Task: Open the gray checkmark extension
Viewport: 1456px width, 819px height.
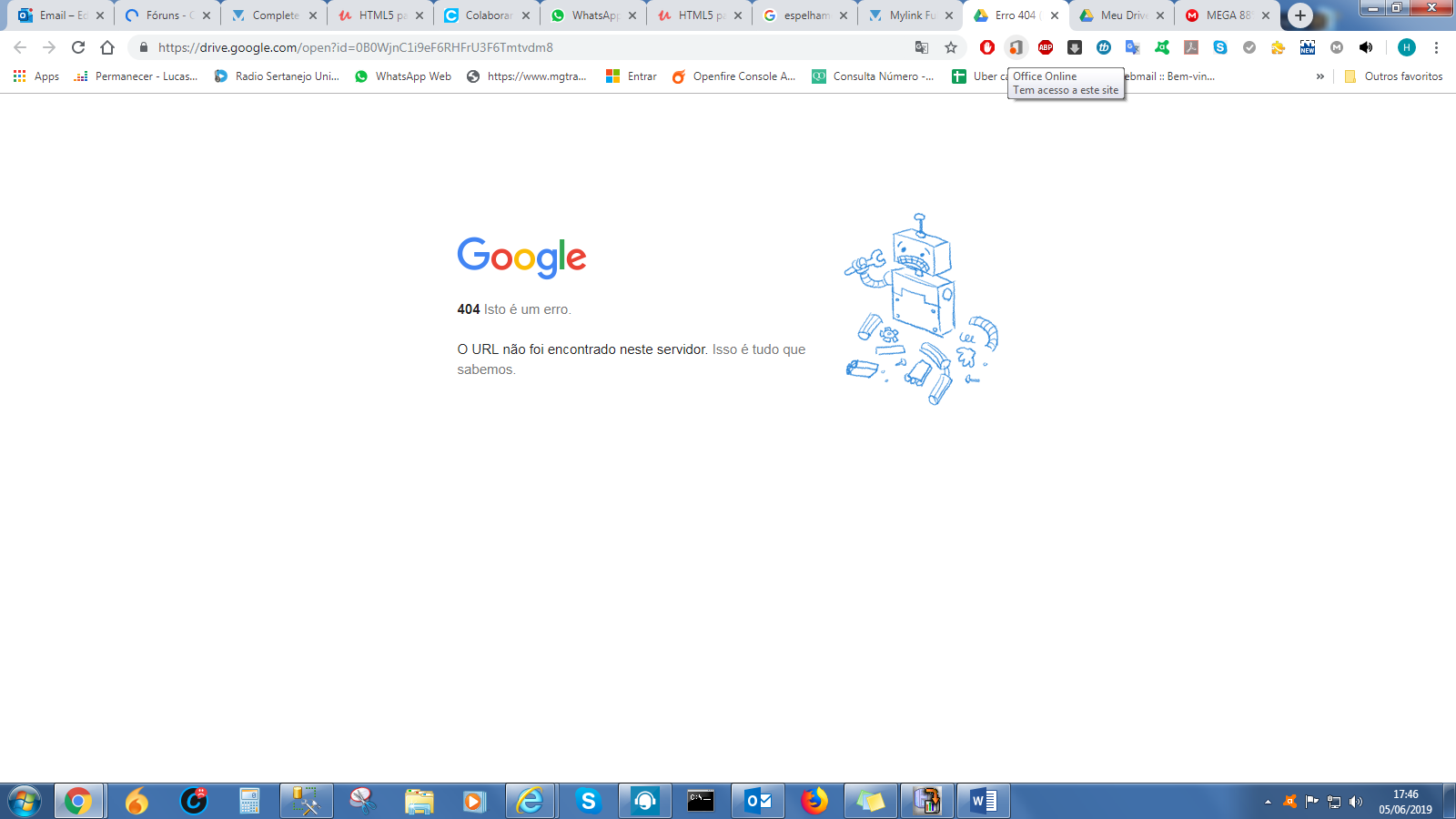Action: click(x=1249, y=47)
